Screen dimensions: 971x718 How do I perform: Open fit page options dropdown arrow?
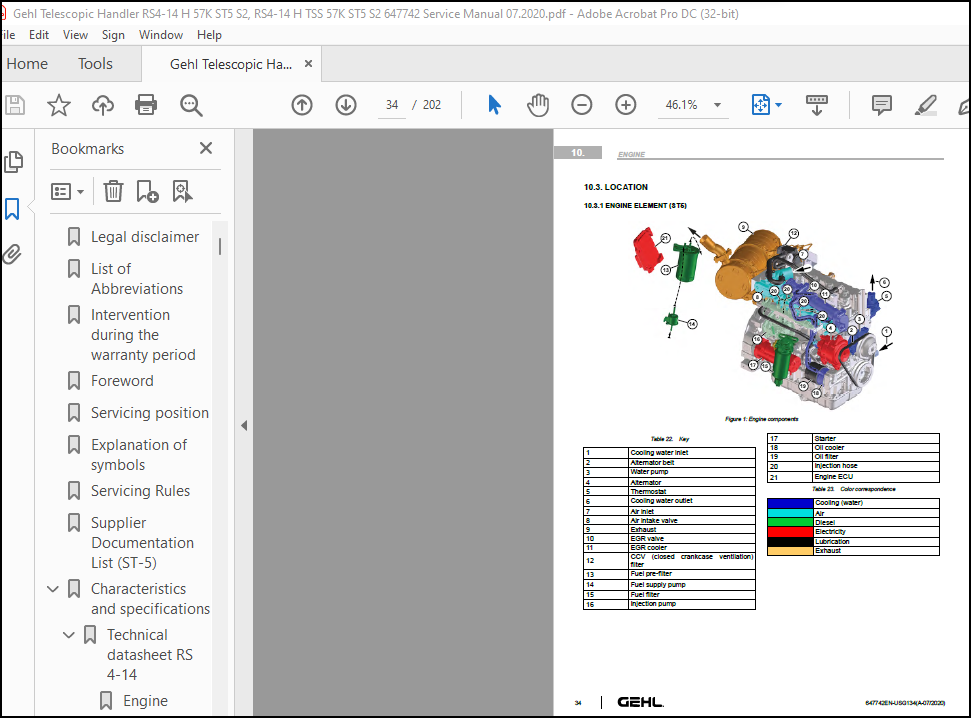point(778,105)
